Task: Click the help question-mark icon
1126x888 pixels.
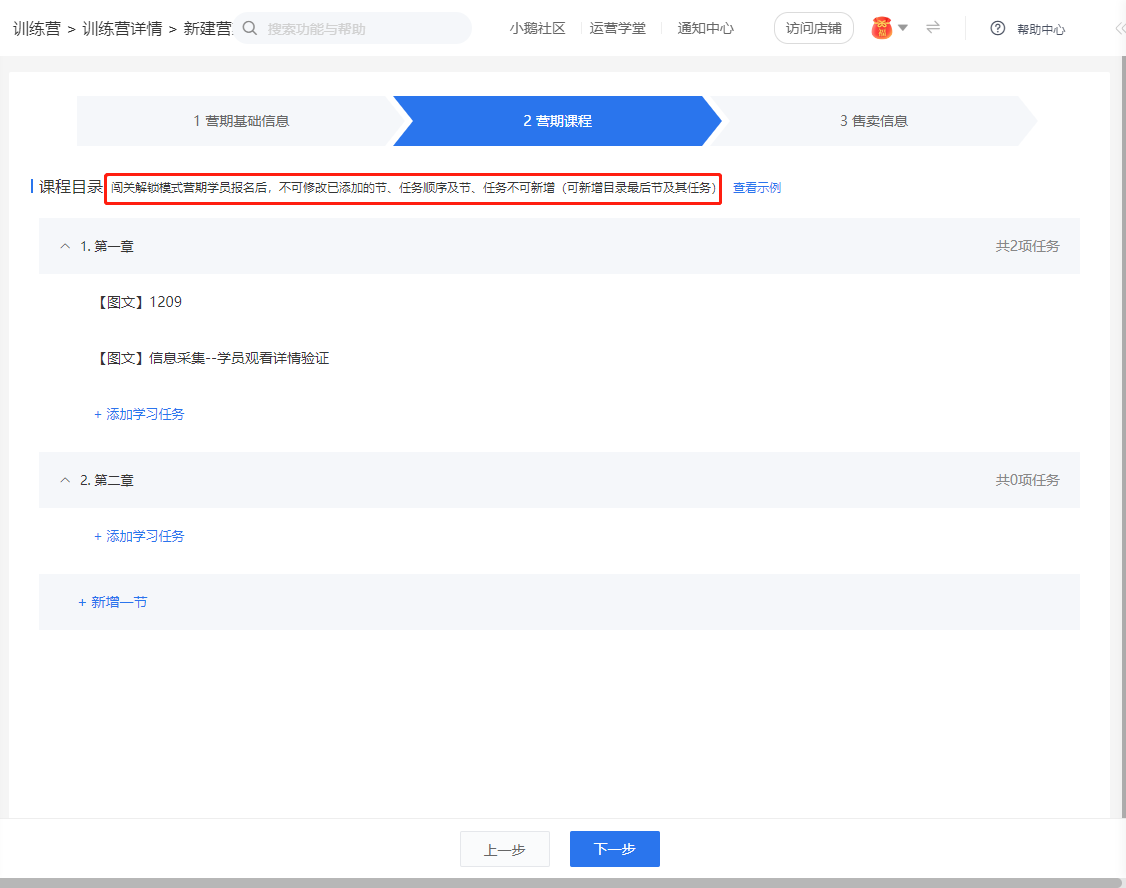Action: coord(997,29)
